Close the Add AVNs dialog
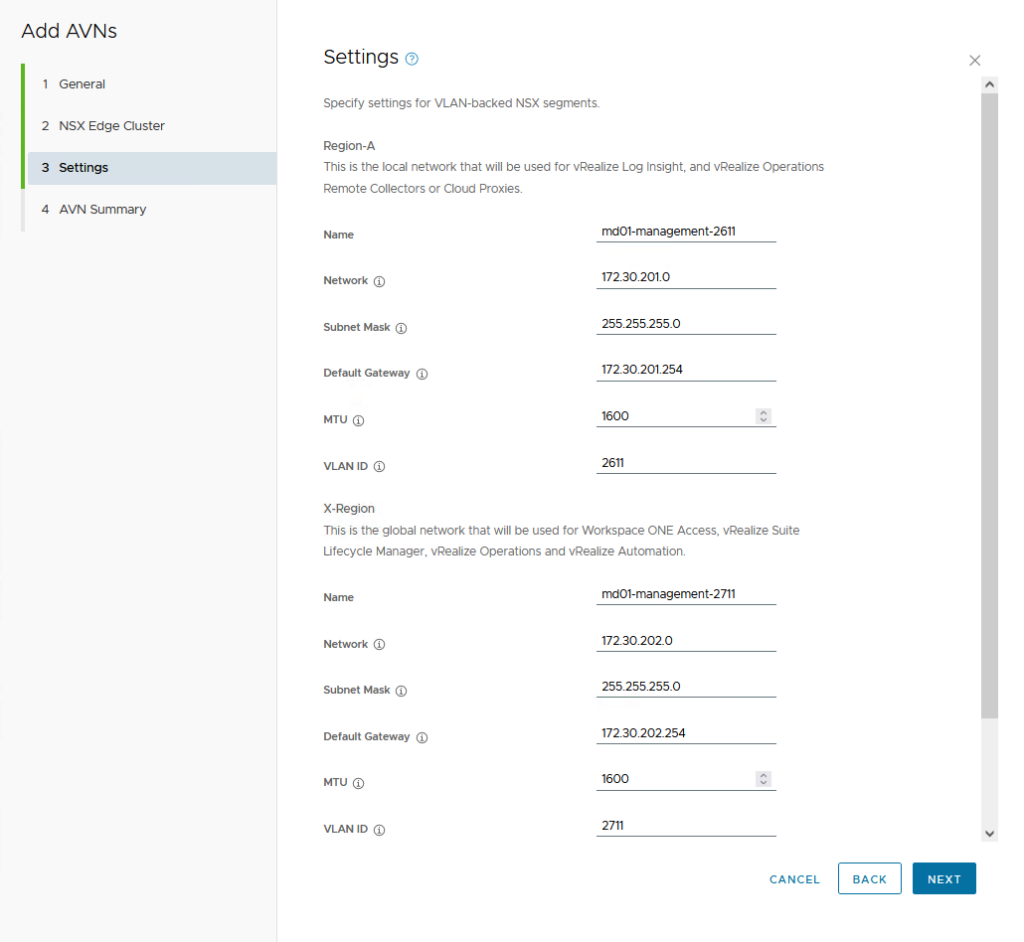 975,61
